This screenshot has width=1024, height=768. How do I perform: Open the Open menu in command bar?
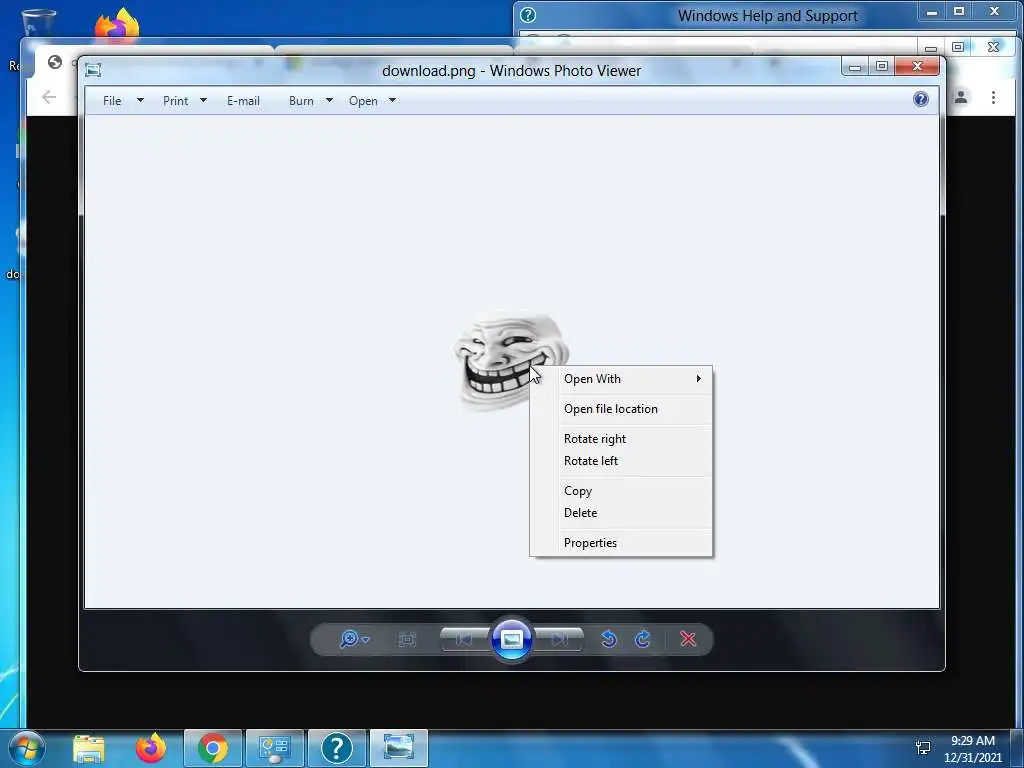[x=363, y=101]
